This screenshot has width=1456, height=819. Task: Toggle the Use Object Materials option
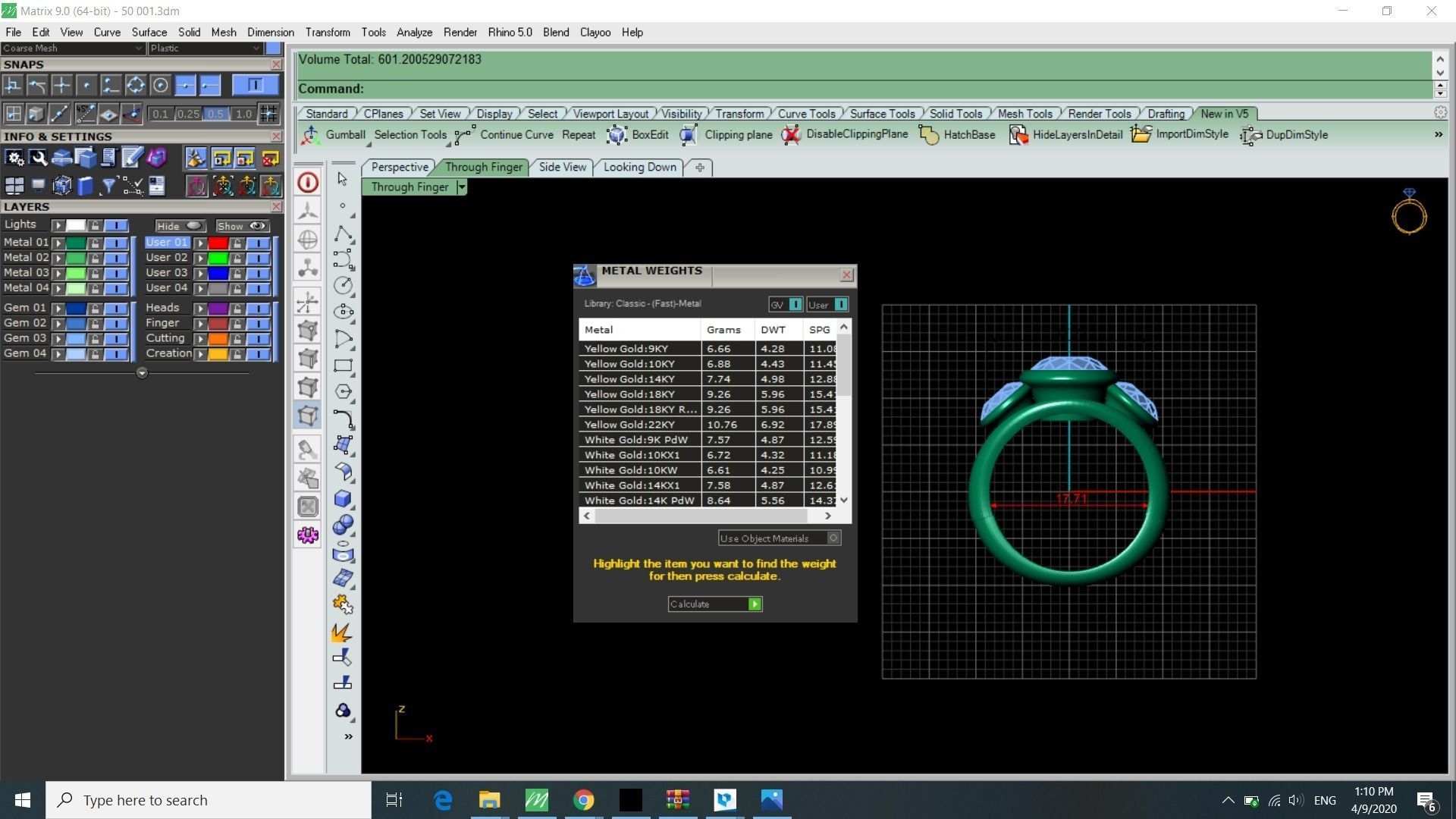click(833, 538)
